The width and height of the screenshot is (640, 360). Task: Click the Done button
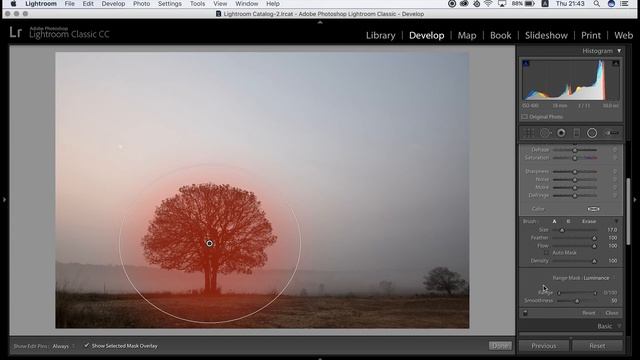[x=500, y=346]
